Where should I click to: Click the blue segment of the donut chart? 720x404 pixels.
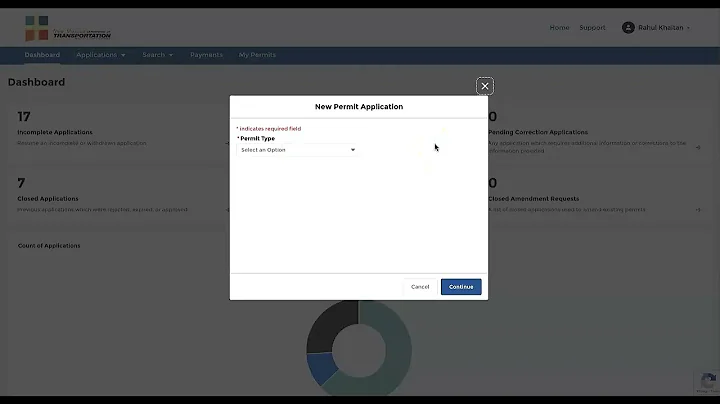[322, 367]
